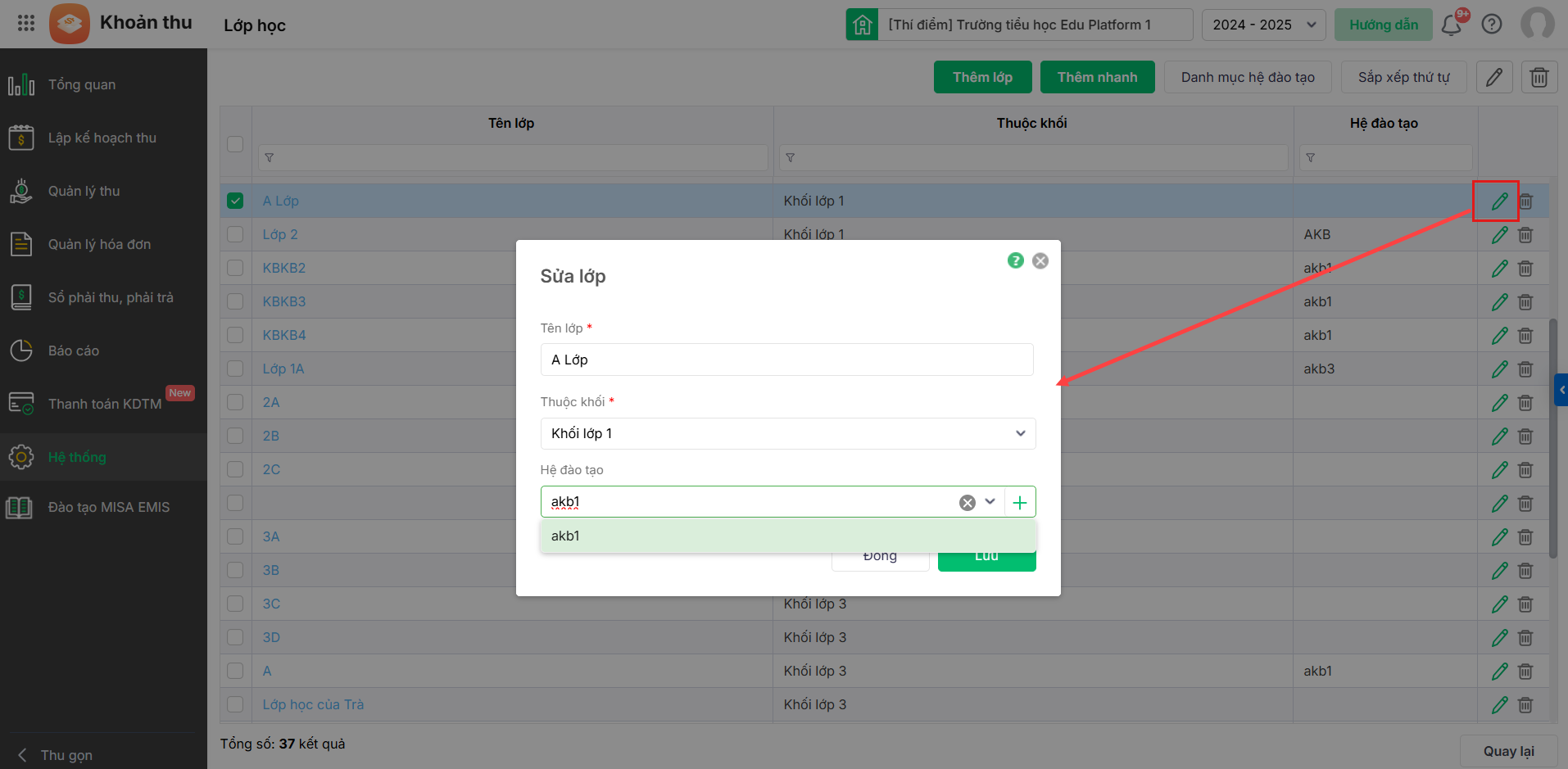Toggle the select-all checkbox in table header

click(x=235, y=143)
